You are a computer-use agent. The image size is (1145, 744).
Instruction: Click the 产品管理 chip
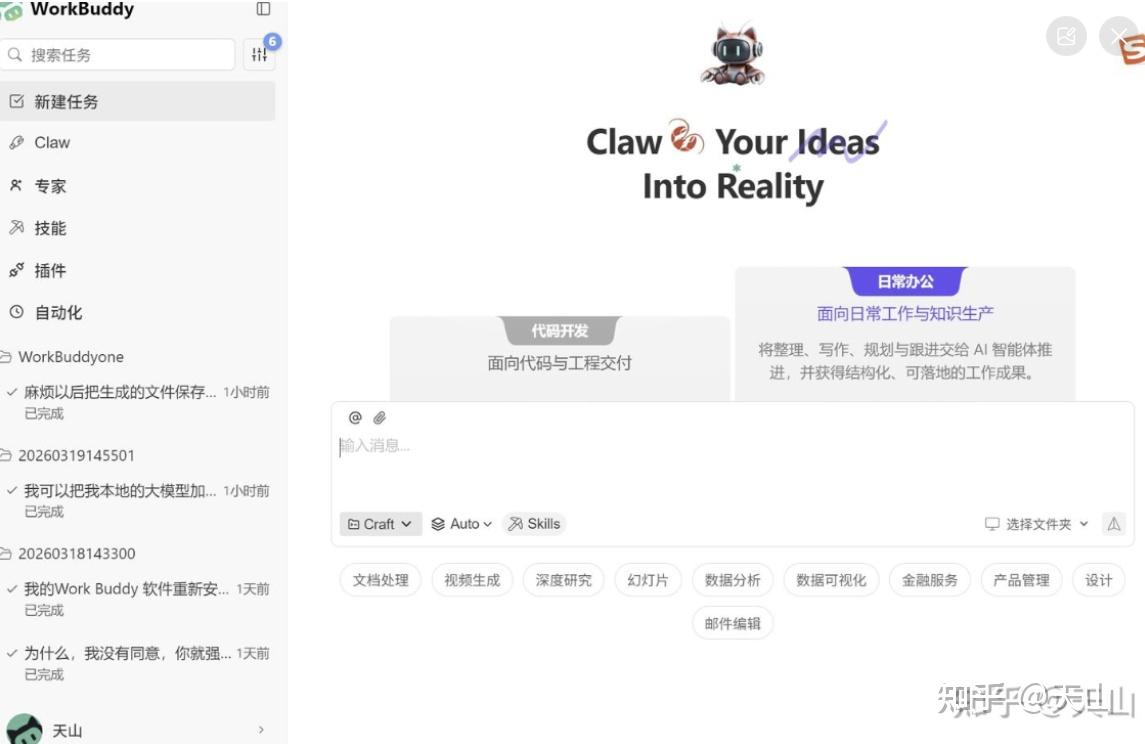1021,580
